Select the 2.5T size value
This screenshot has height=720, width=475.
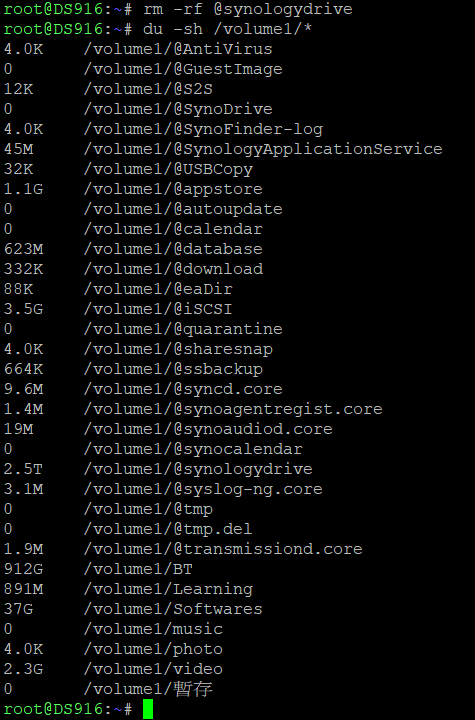pos(23,469)
